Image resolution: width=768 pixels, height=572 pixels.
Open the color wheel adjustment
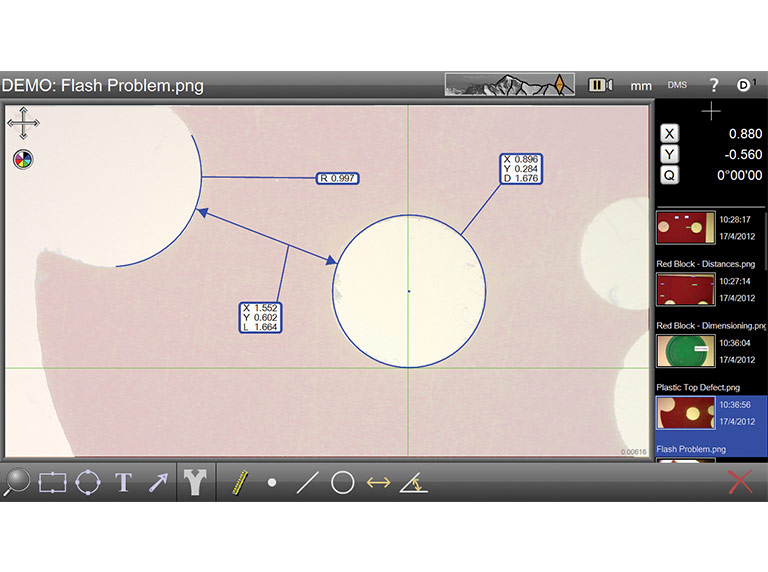point(22,158)
